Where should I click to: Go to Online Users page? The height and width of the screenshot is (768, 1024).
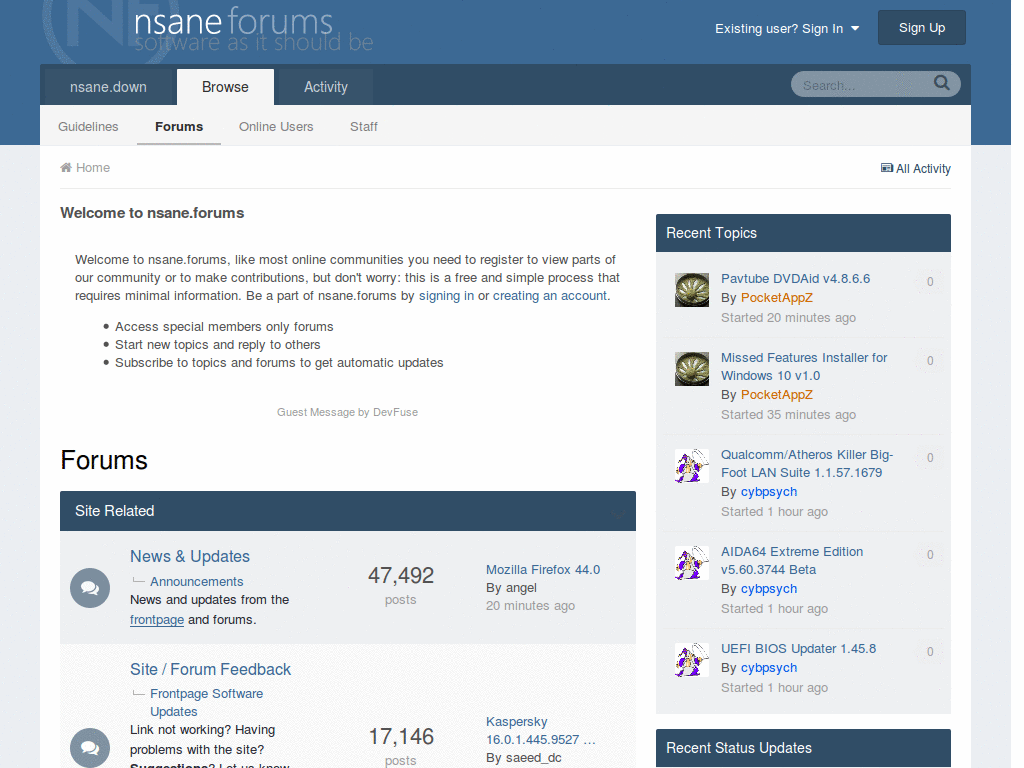pyautogui.click(x=276, y=127)
